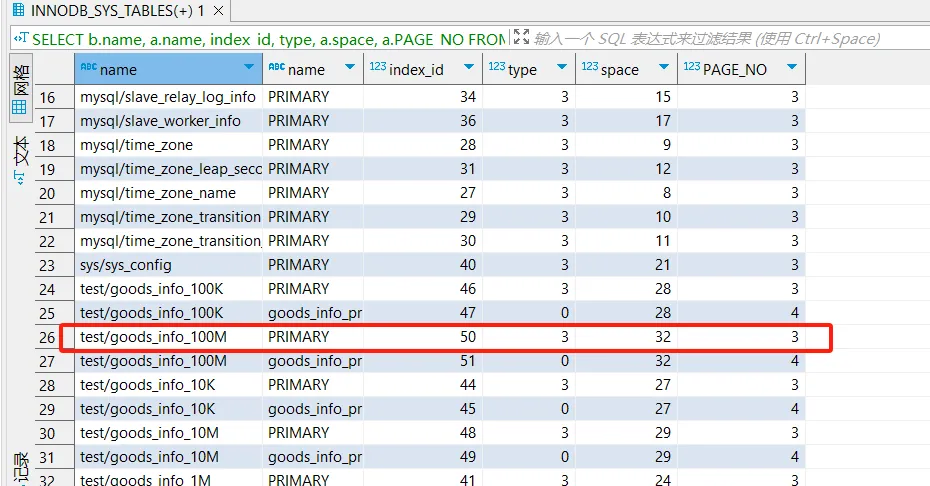Image resolution: width=930 pixels, height=486 pixels.
Task: Click space value 32 in row 26
Action: point(626,337)
